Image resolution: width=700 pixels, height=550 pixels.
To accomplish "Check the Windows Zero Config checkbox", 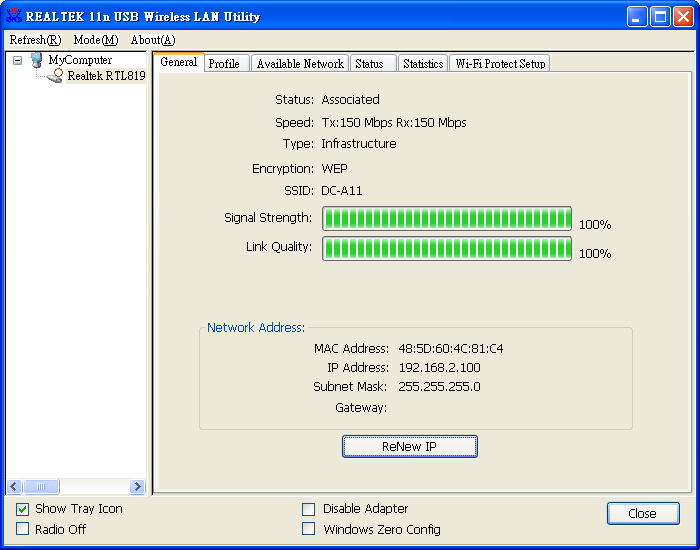I will pos(308,529).
